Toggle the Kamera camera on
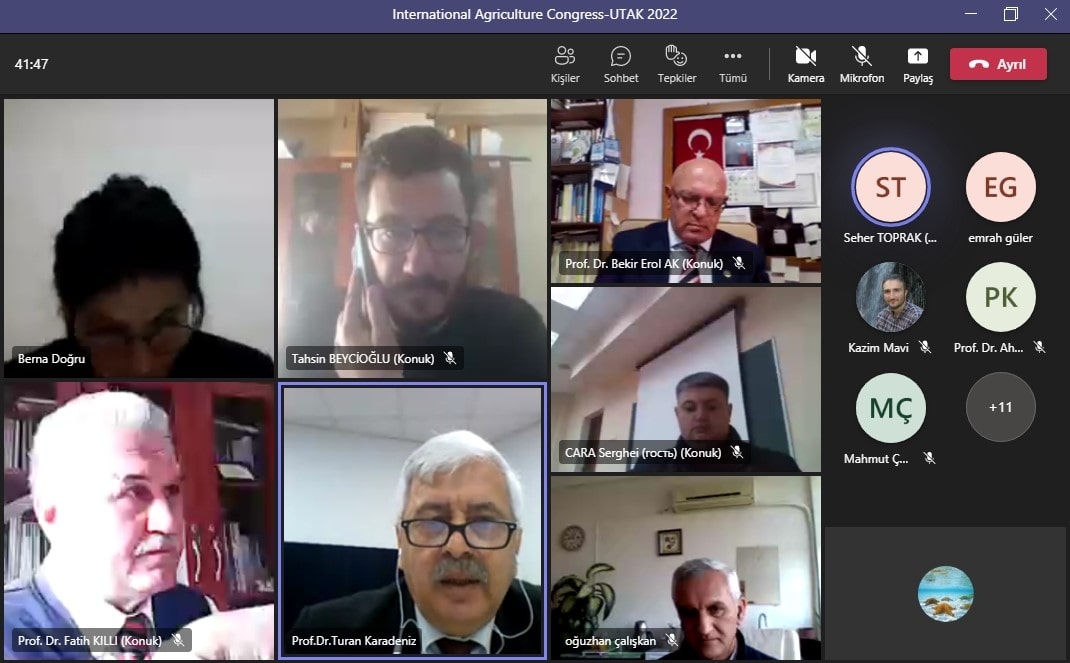Screen dimensions: 1070x663 pos(806,65)
